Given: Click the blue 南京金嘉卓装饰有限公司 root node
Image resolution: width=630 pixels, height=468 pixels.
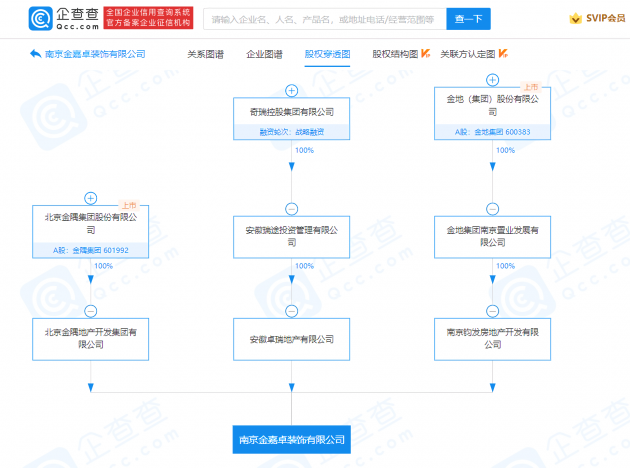Looking at the screenshot, I should pos(291,439).
